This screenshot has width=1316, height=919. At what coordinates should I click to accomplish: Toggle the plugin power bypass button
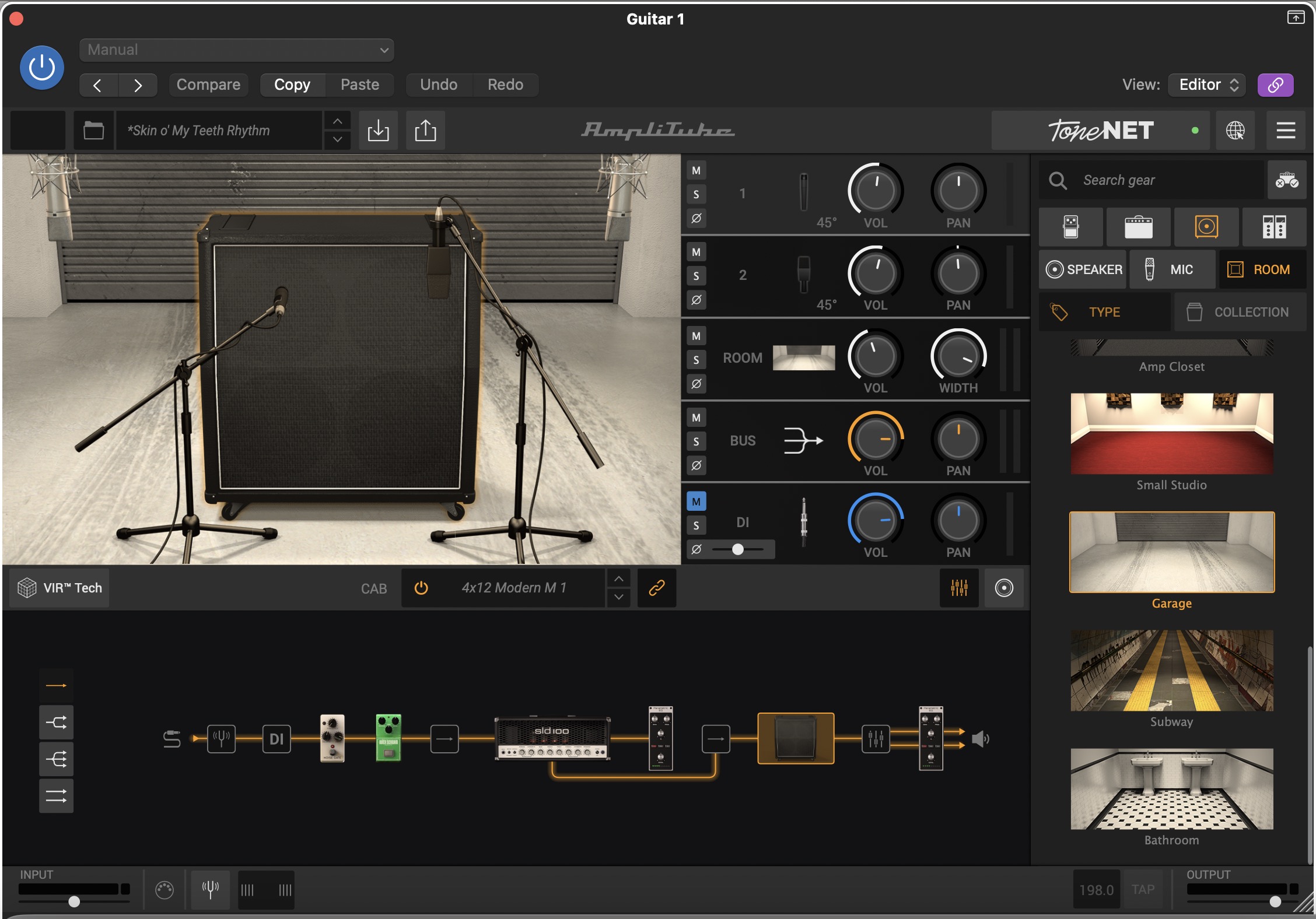[42, 68]
